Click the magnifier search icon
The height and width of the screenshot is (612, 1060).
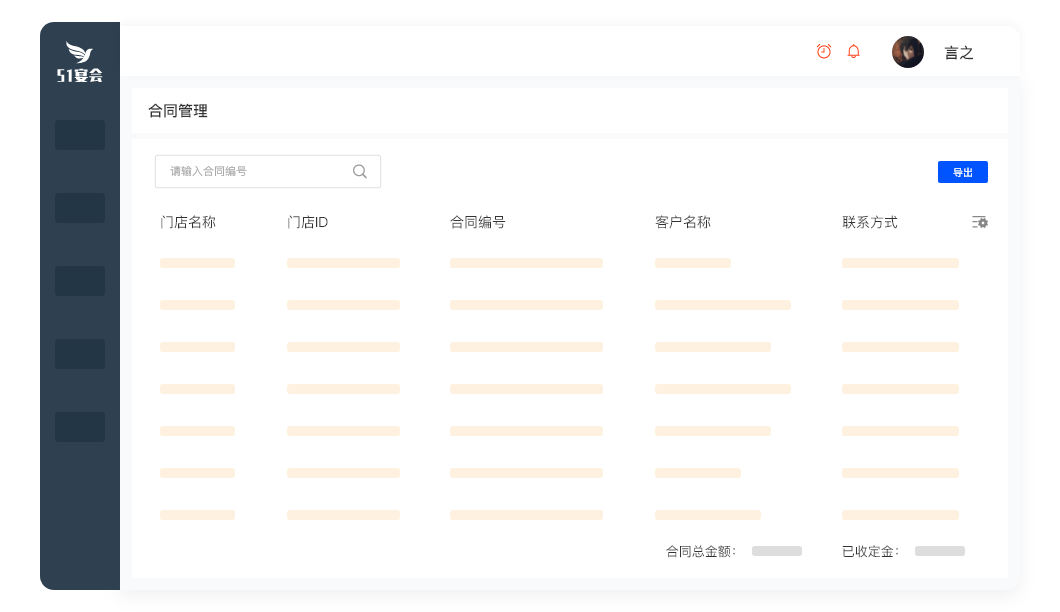(360, 171)
